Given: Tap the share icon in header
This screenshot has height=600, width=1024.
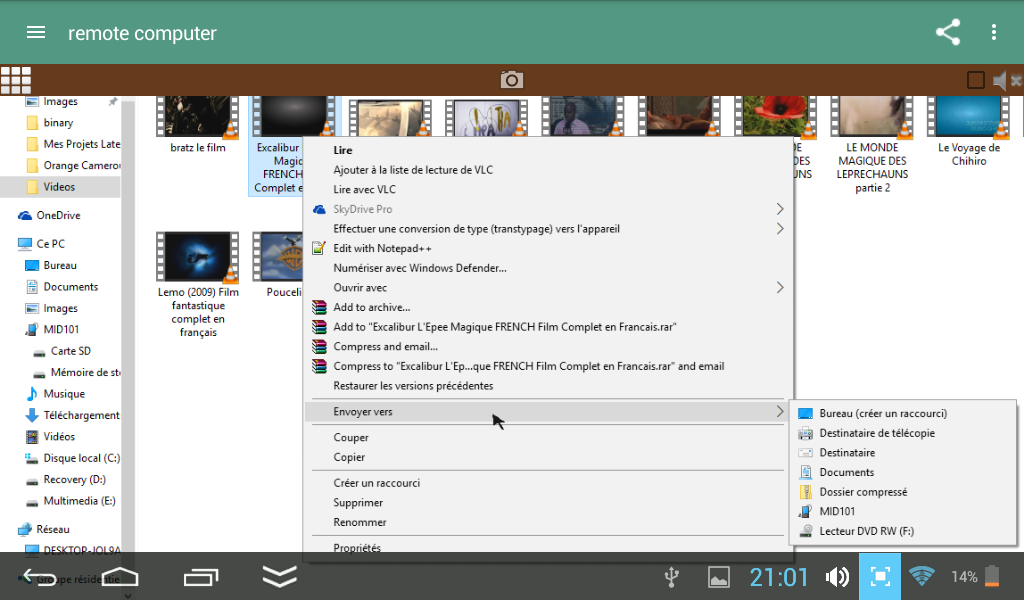Looking at the screenshot, I should tap(948, 32).
